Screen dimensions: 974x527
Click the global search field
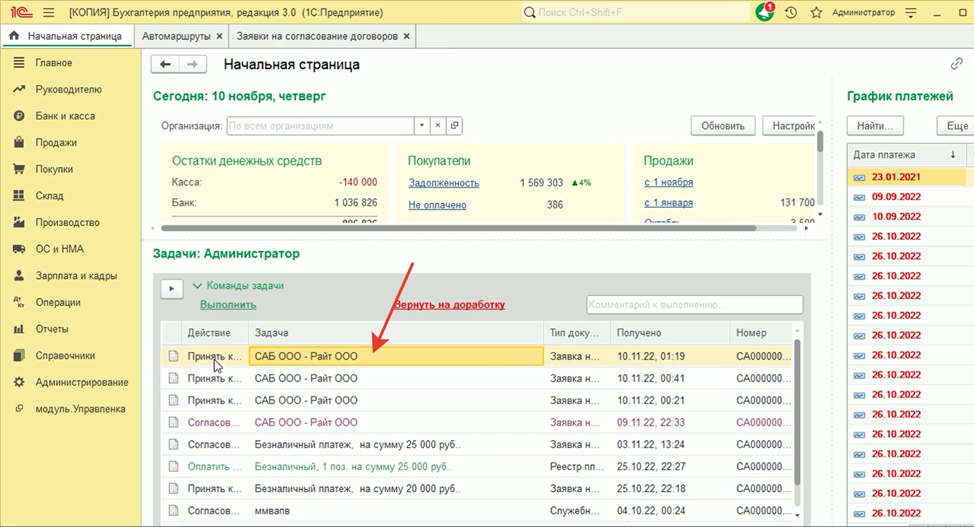pos(636,12)
